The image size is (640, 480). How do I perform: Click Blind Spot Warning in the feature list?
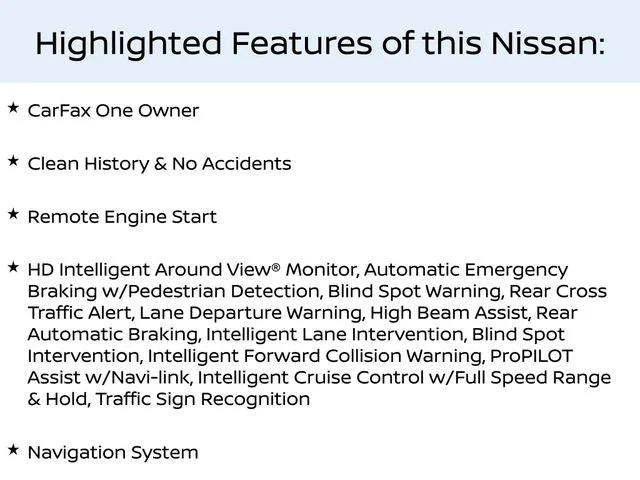tap(414, 292)
